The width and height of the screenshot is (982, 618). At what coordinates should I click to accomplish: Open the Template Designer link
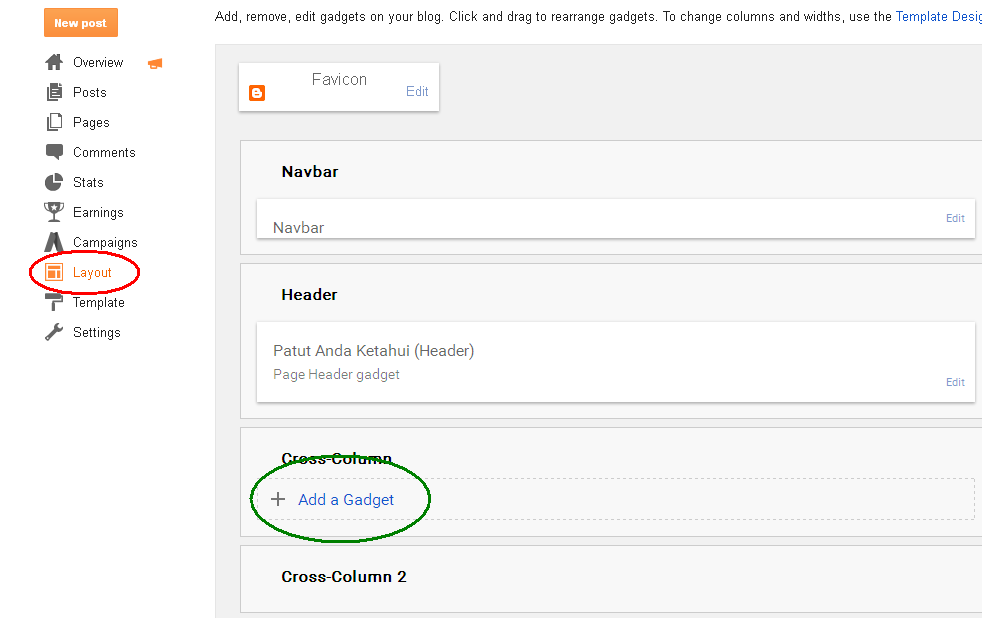[x=938, y=16]
